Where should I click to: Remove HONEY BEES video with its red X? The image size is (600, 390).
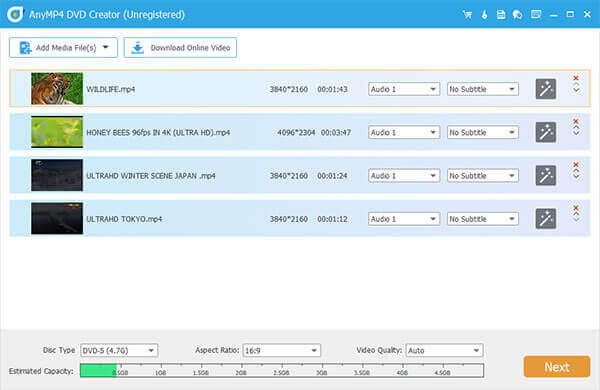point(576,121)
